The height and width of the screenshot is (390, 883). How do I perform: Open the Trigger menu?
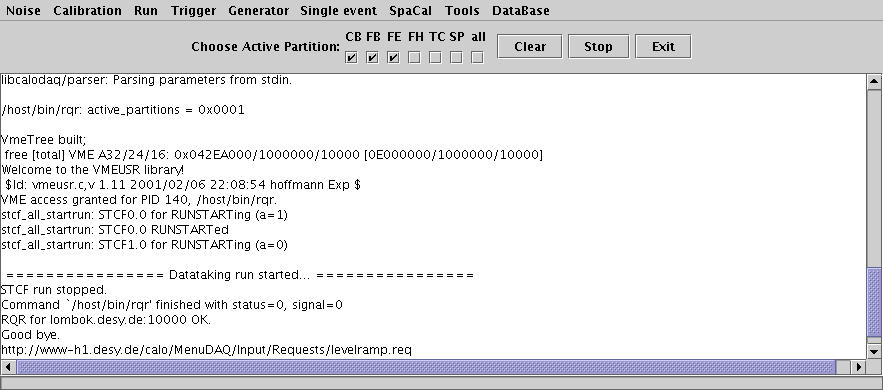(193, 11)
